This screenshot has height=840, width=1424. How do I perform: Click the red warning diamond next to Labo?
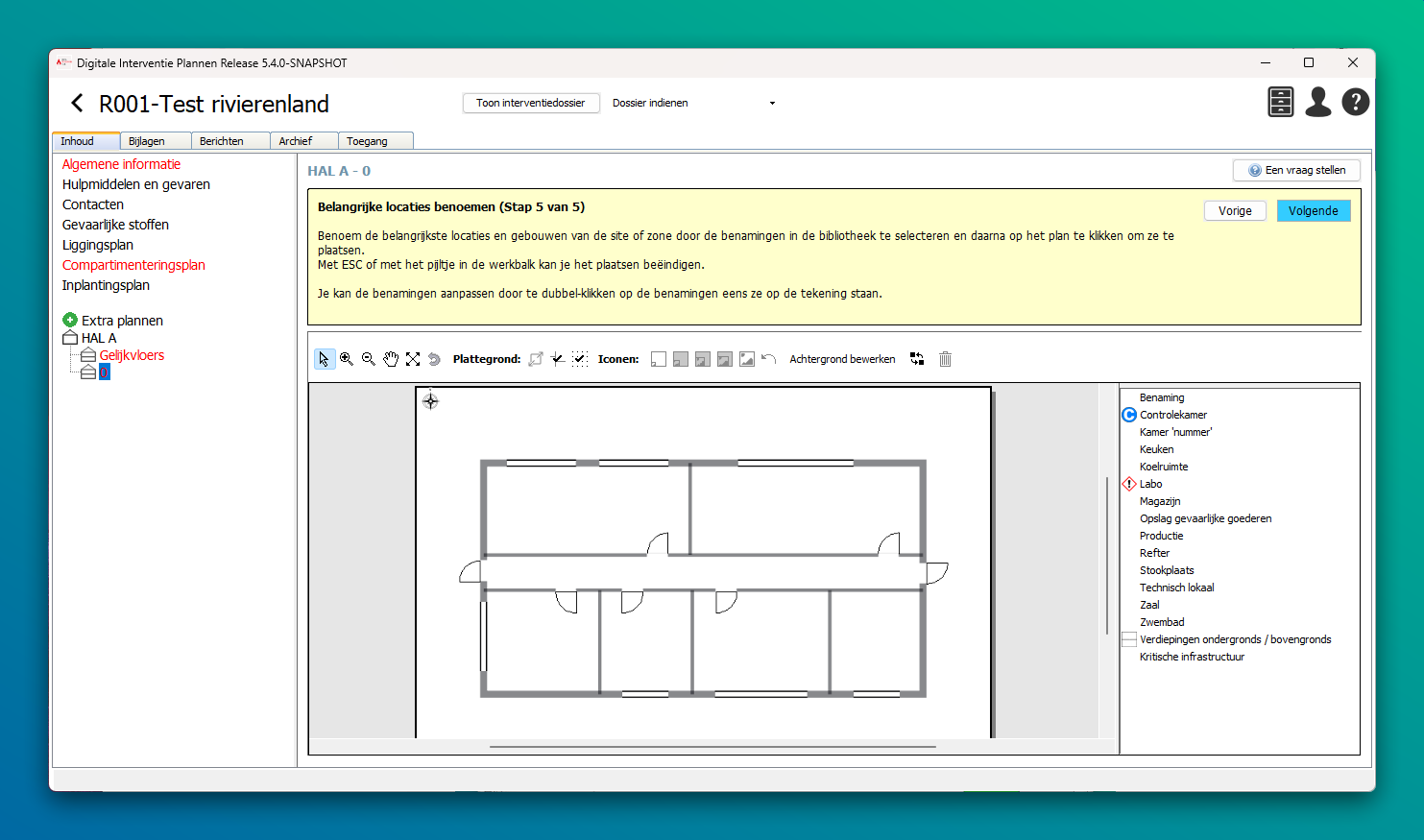tap(1129, 484)
